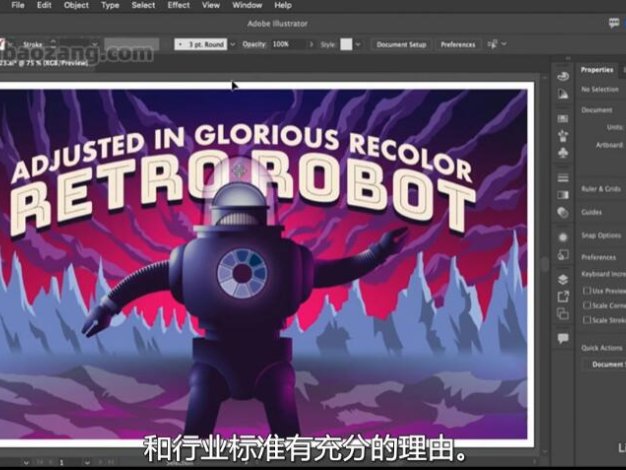Click the 'Units' label in Properties
This screenshot has height=470, width=626.
coord(615,127)
